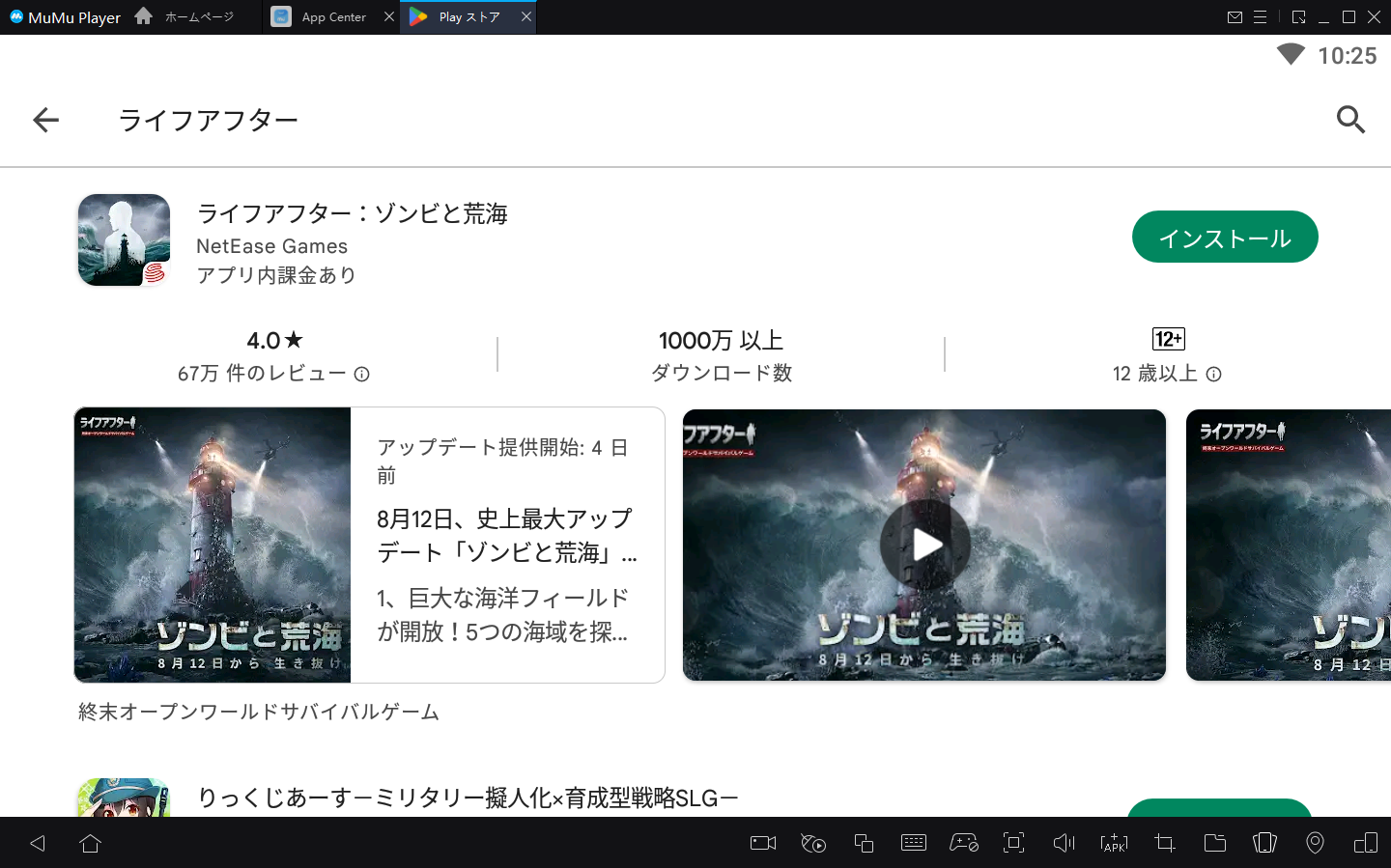Click the 終末オープンワールドサバイバルゲーム description
The height and width of the screenshot is (868, 1391).
(x=259, y=712)
